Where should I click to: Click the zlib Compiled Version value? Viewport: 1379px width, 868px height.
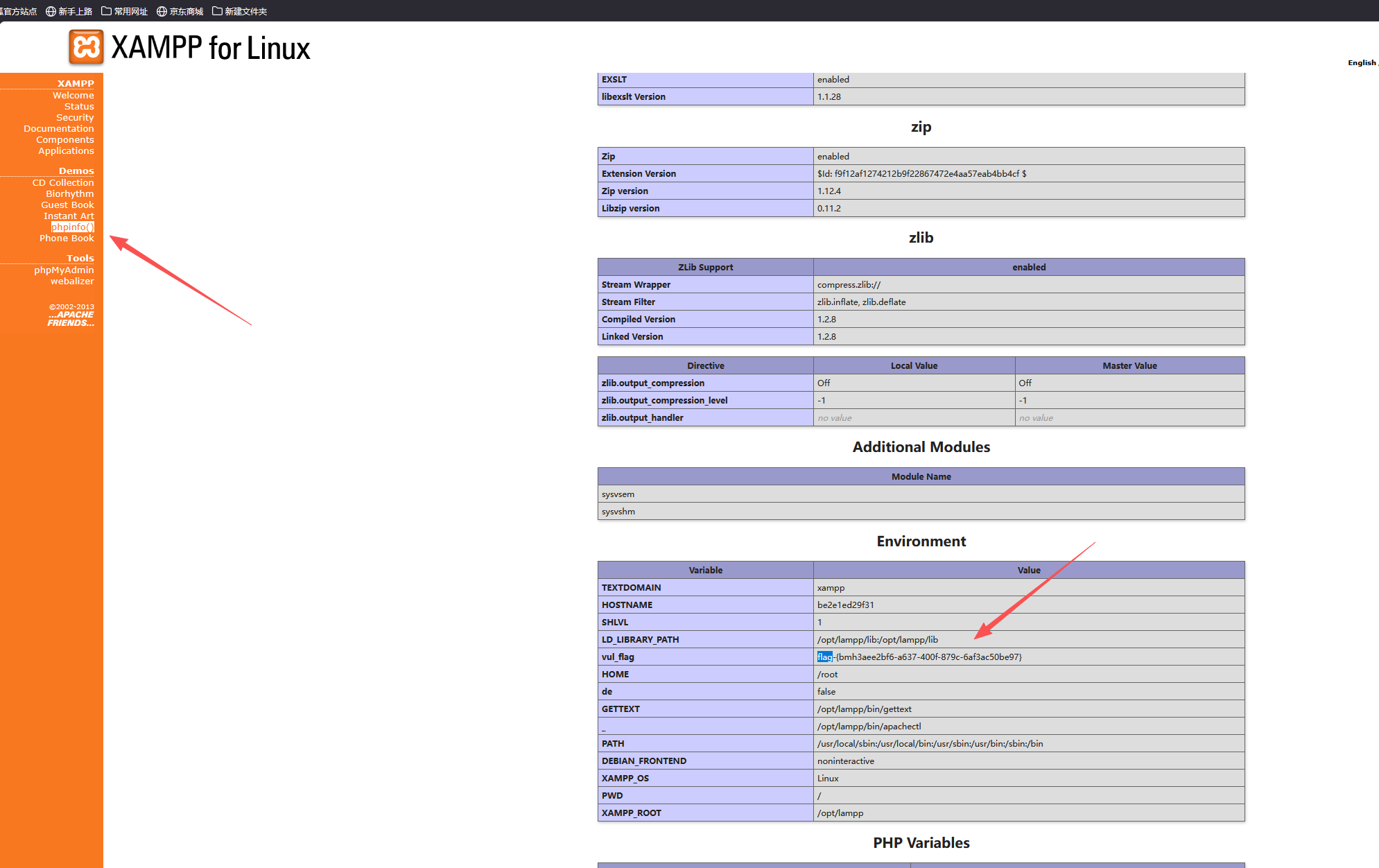(826, 319)
